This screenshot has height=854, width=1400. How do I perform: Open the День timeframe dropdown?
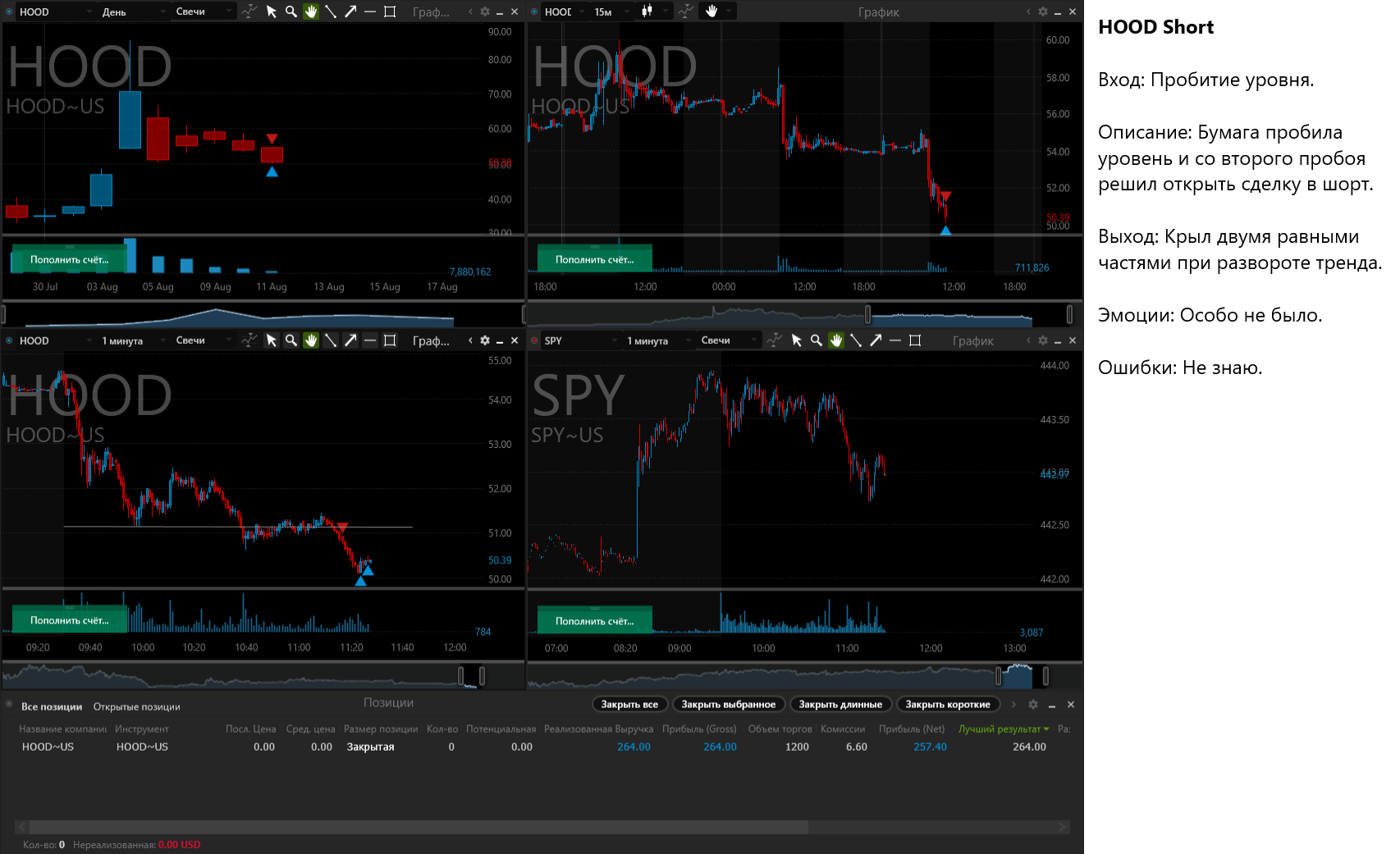point(133,11)
